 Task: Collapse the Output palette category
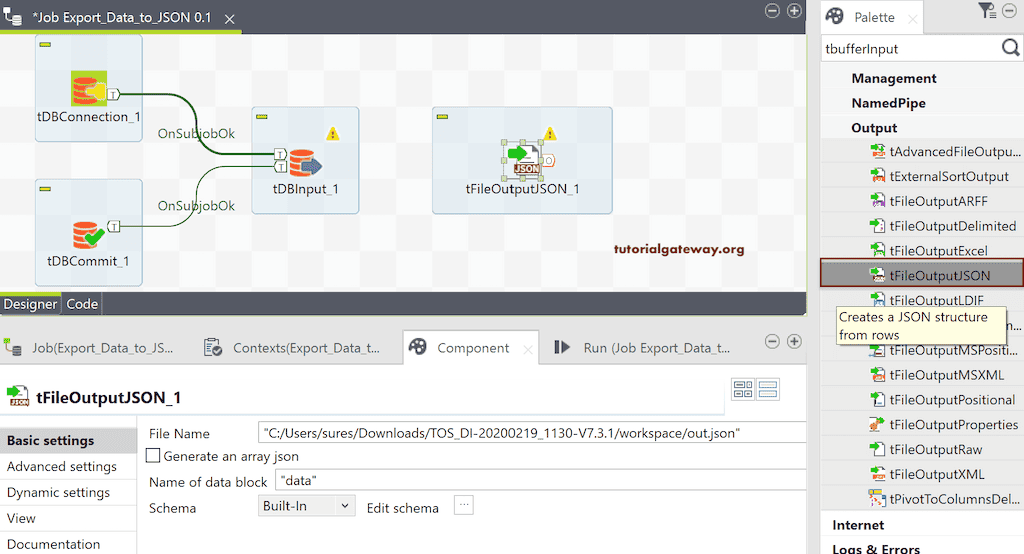(x=874, y=128)
